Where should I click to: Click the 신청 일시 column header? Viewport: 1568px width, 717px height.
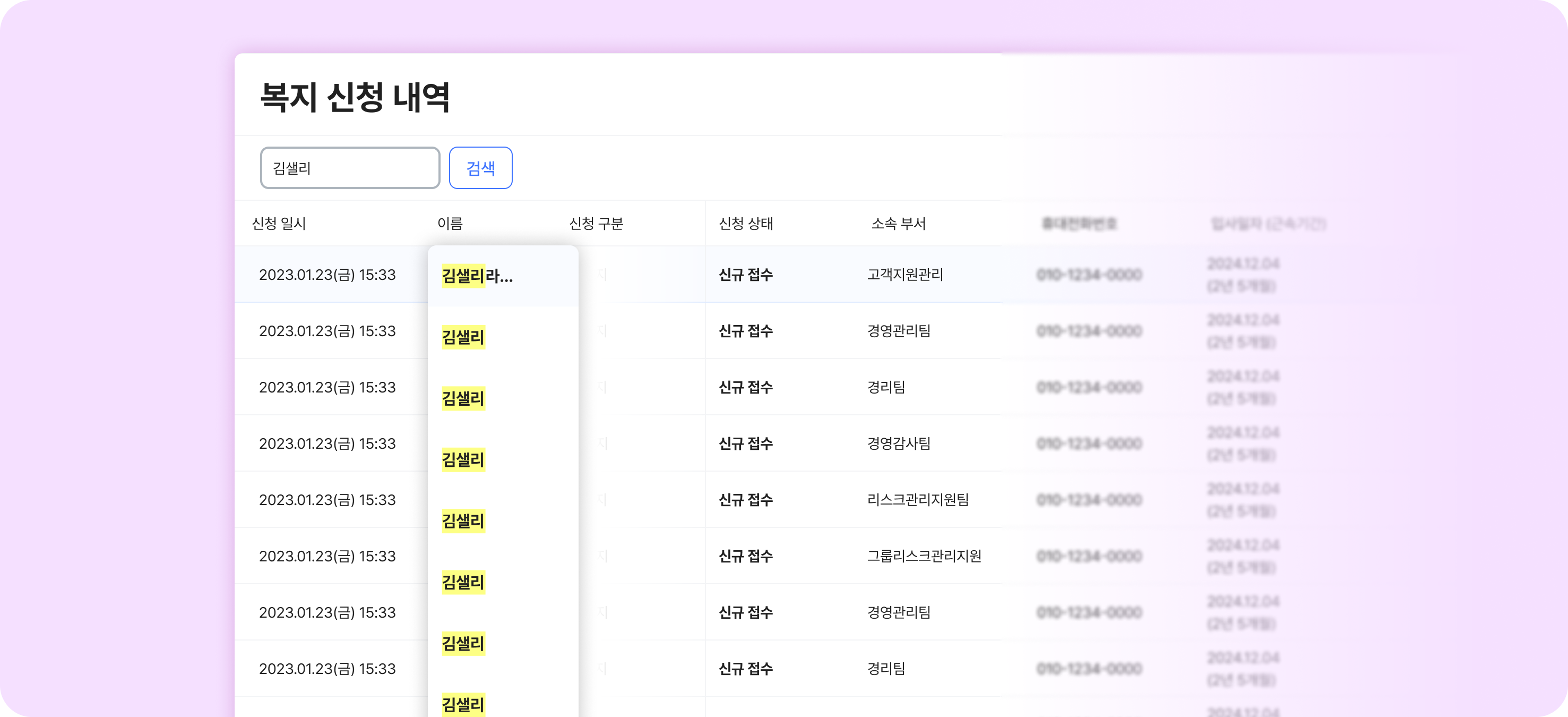click(x=279, y=224)
